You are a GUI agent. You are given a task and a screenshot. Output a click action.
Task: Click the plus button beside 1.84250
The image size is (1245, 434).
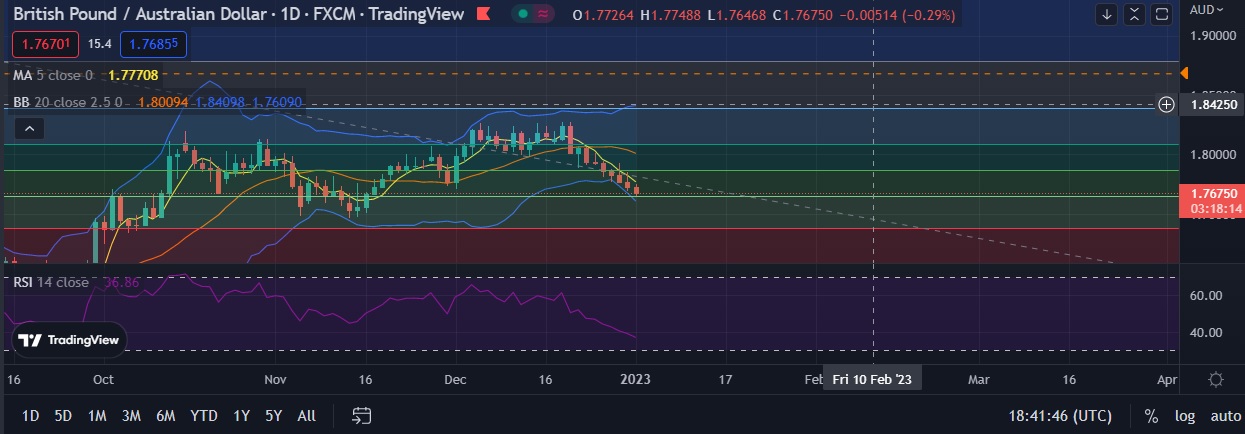[x=1166, y=104]
